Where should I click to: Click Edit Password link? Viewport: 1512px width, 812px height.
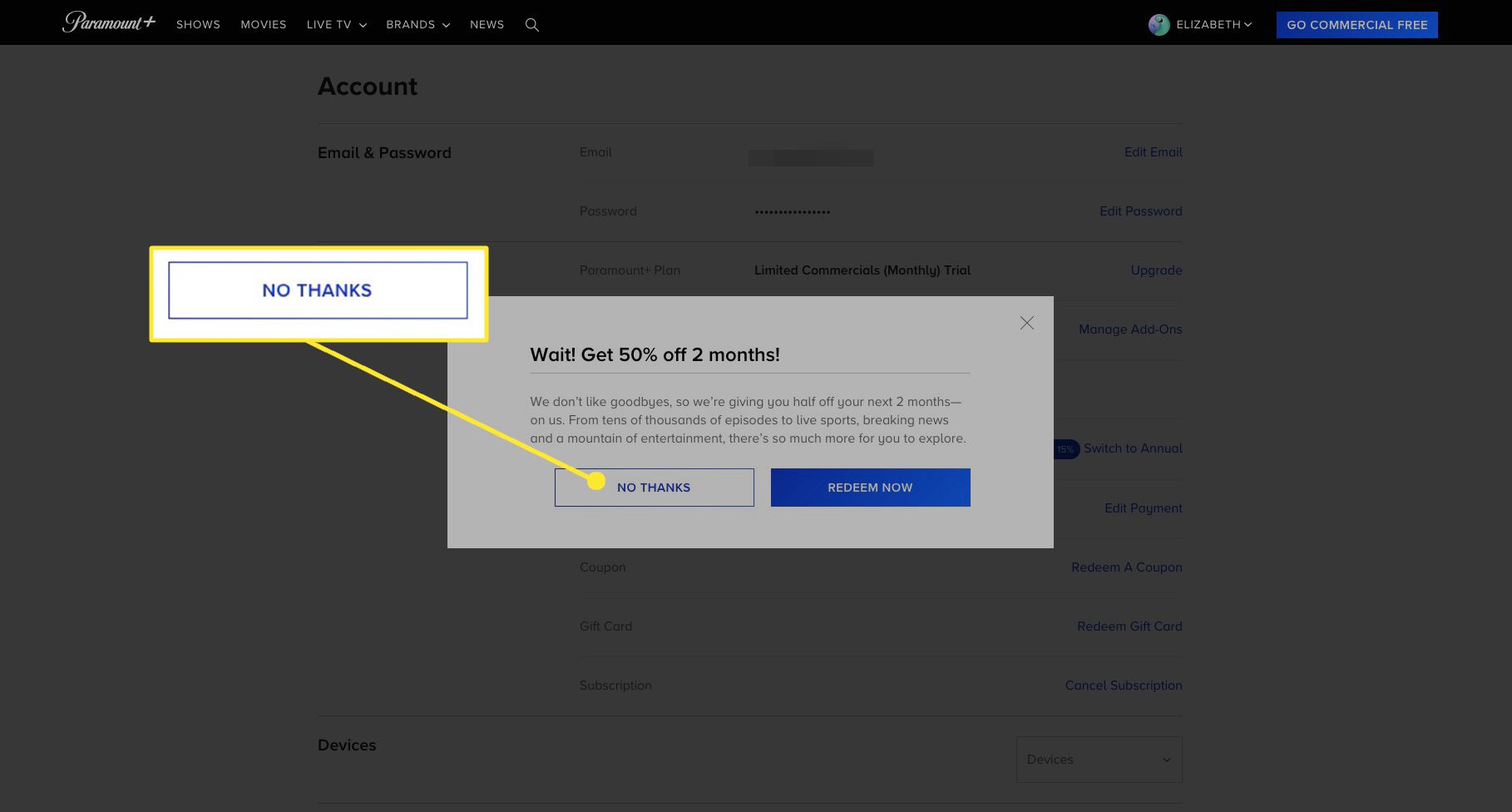click(1140, 211)
